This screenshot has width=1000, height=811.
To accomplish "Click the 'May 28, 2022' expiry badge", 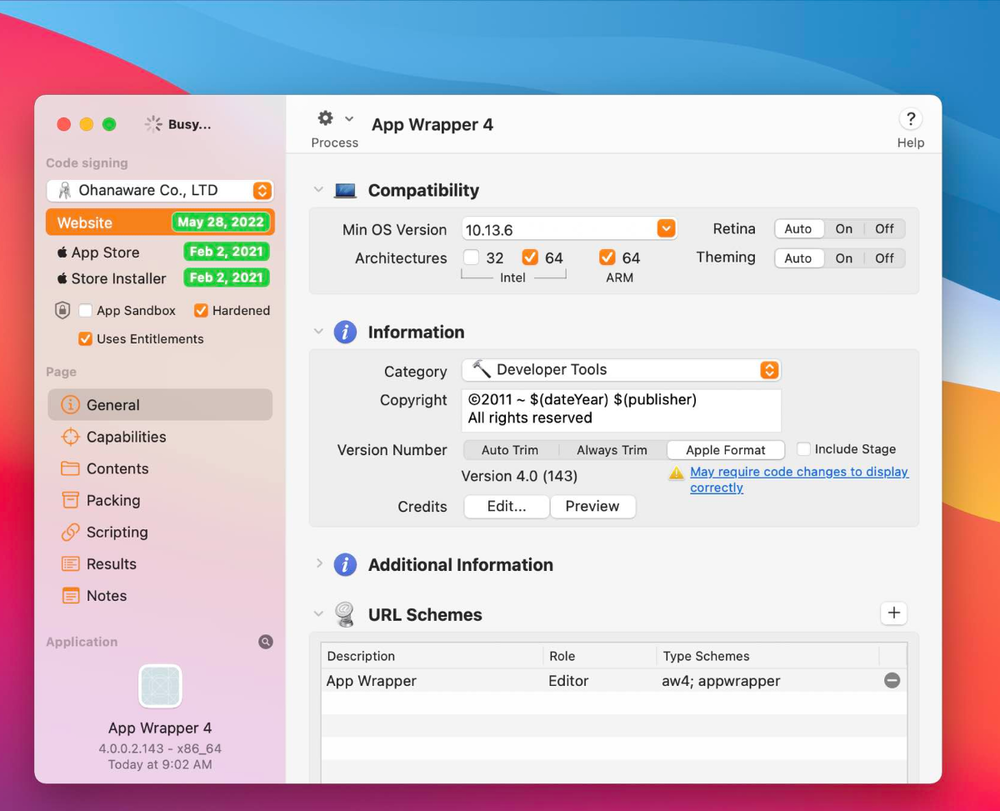I will pos(221,222).
